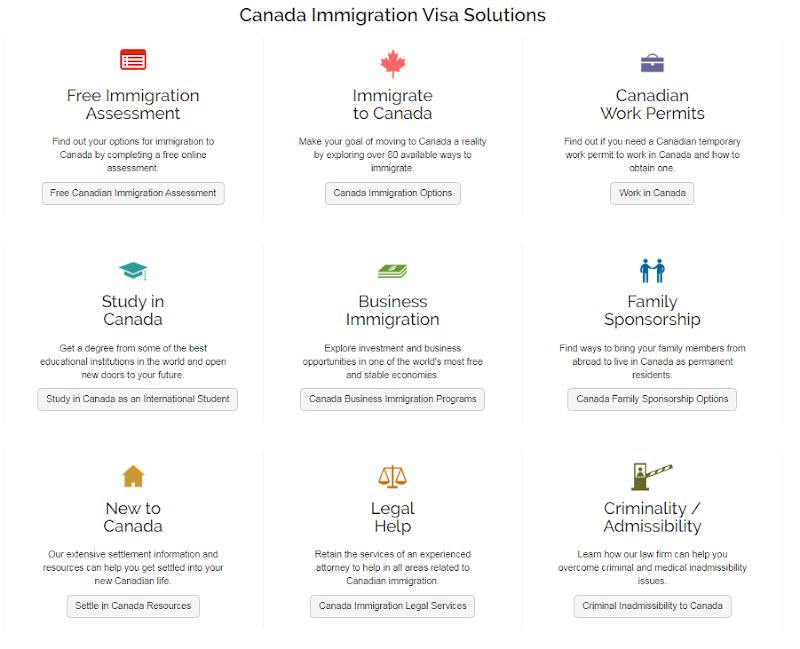
Task: Click the blue two-people Family Sponsorship icon
Action: click(652, 270)
